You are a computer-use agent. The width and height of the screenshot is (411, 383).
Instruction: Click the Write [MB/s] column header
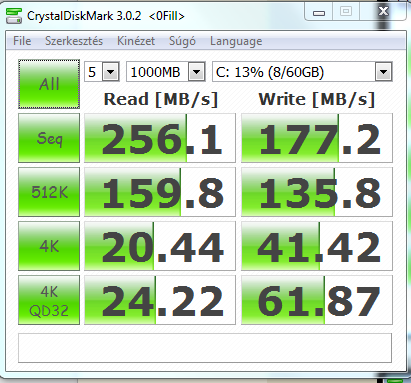317,99
